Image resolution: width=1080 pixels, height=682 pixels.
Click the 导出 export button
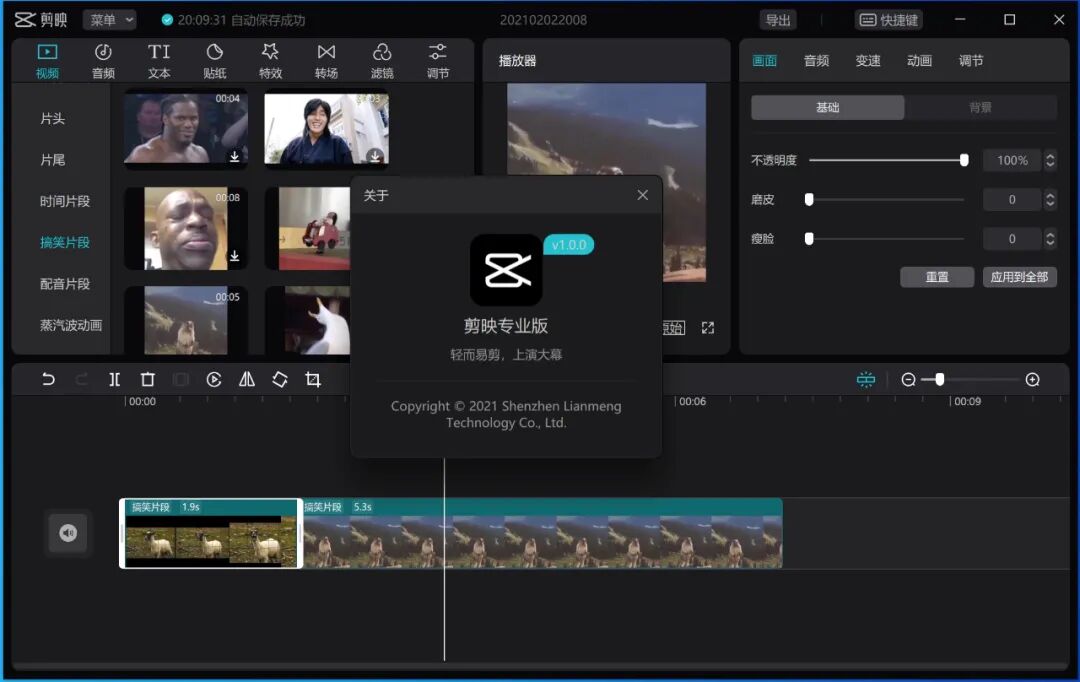coord(778,19)
